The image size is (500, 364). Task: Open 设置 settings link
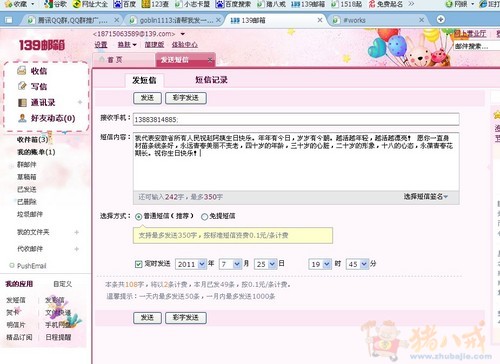(x=100, y=45)
